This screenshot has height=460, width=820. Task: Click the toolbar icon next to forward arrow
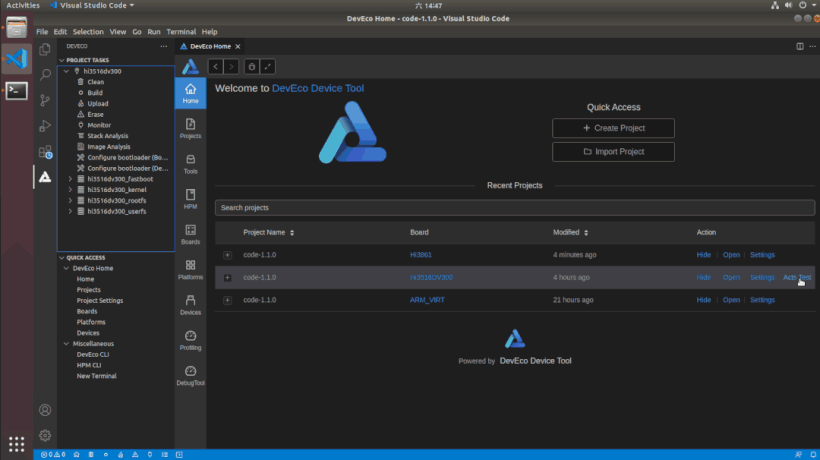252,66
